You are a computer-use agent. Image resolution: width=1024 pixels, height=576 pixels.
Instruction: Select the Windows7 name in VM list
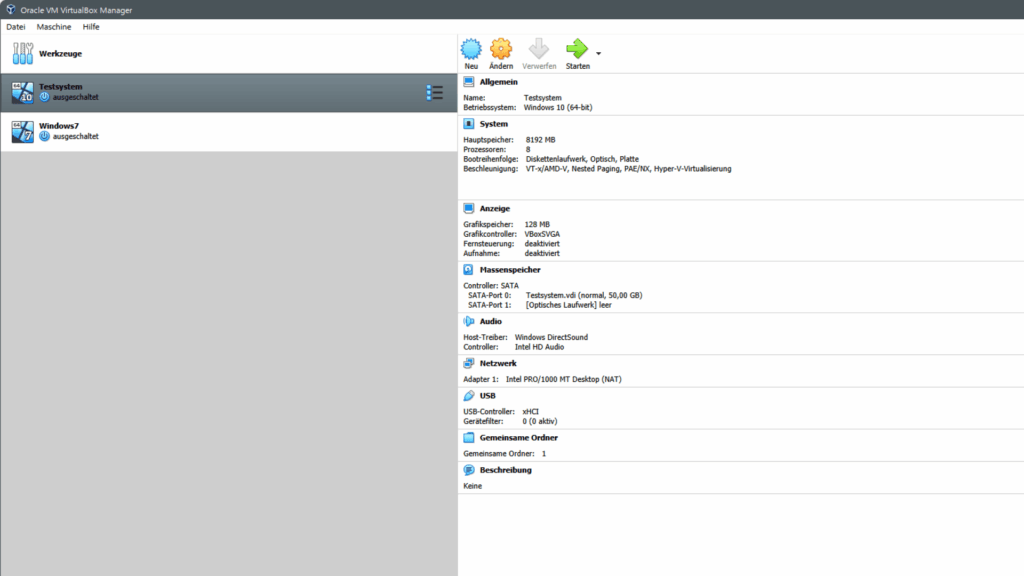click(59, 125)
